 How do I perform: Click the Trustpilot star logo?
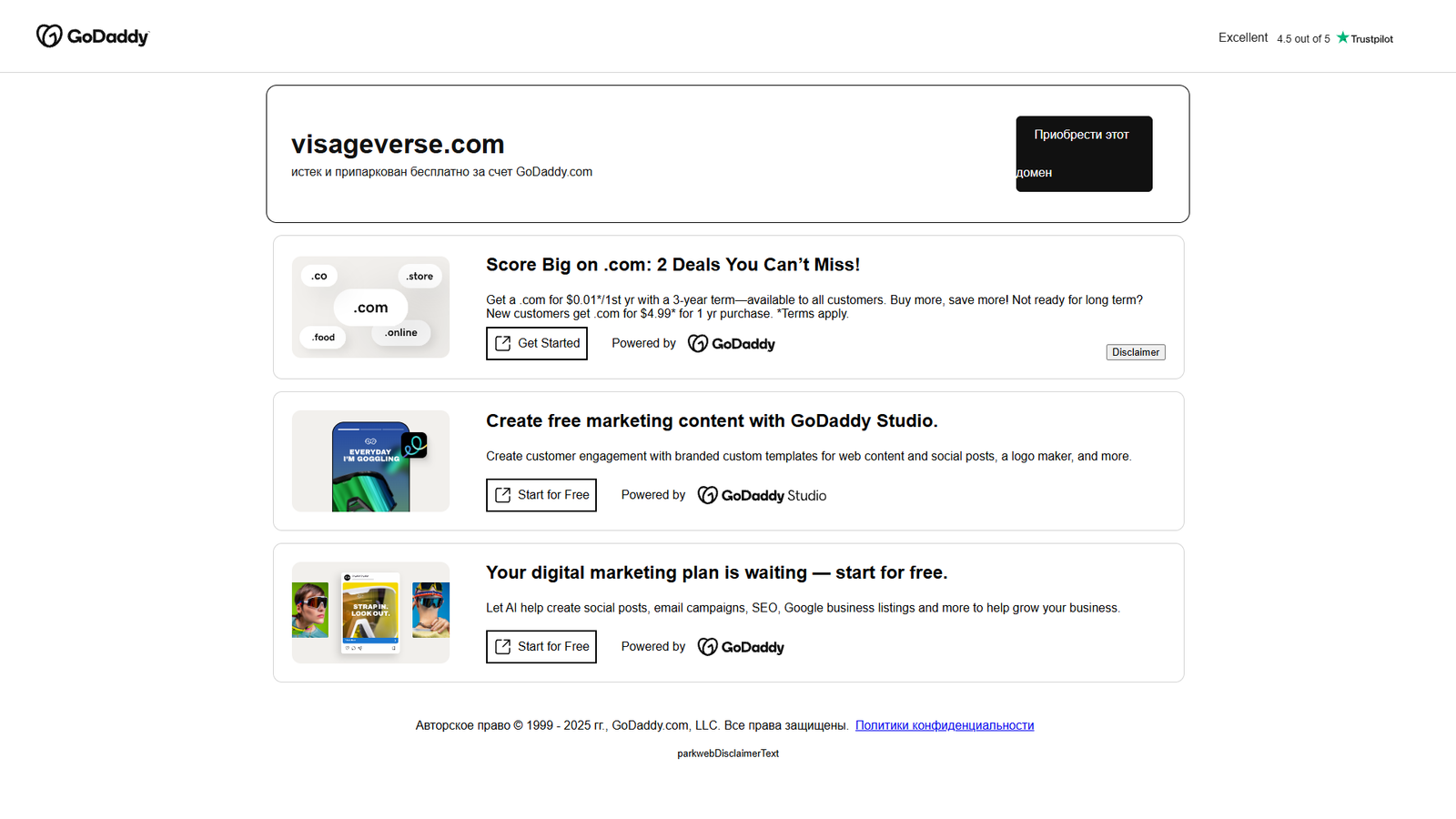click(1364, 38)
